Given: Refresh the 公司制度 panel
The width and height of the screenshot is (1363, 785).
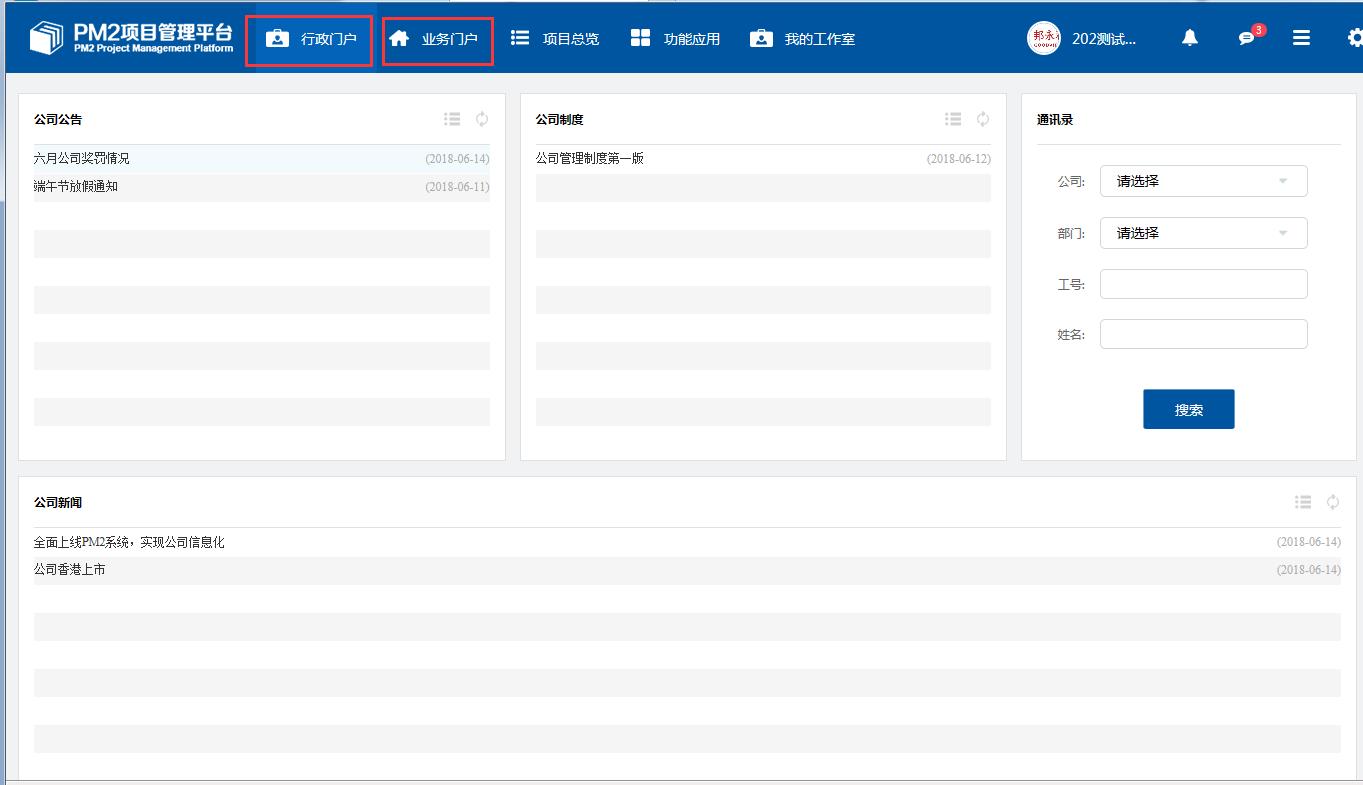Looking at the screenshot, I should [983, 119].
